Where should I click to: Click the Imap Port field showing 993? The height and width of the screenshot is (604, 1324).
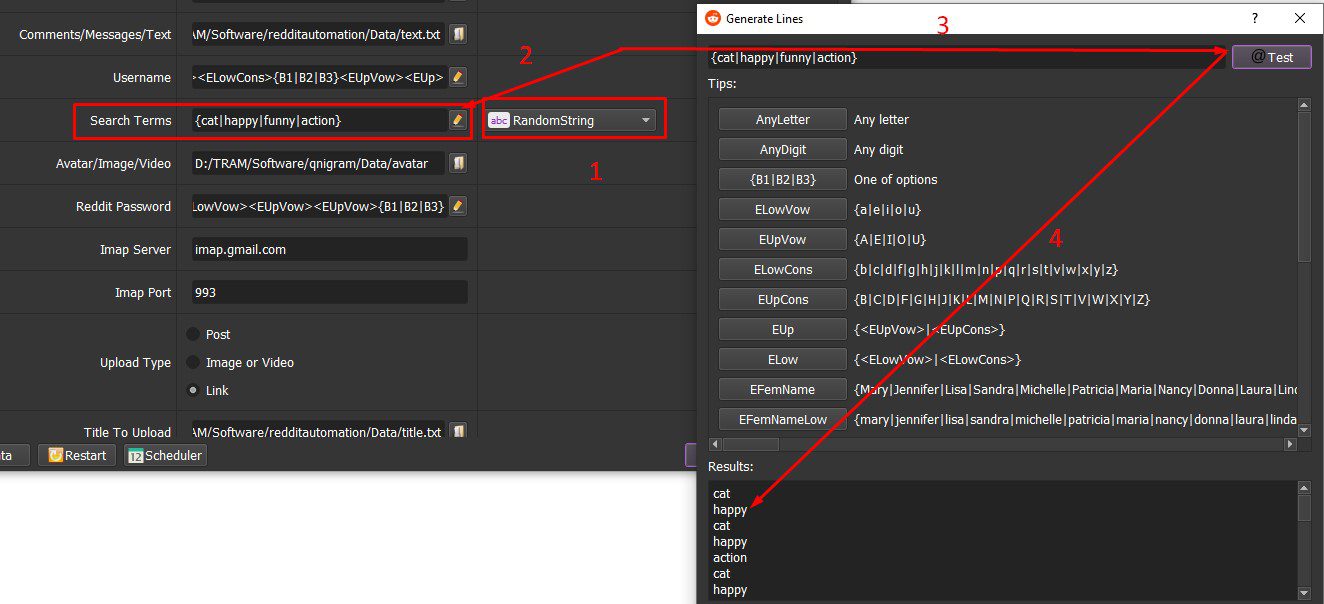(x=329, y=292)
